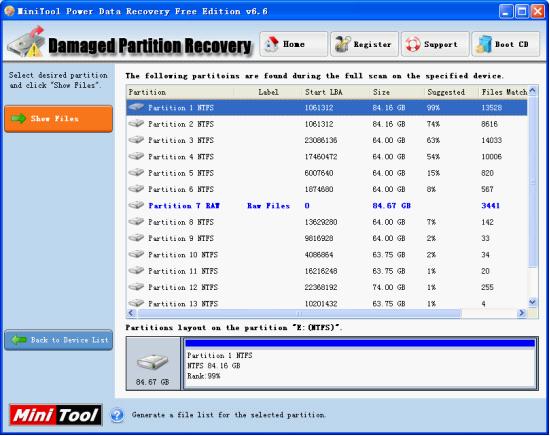Click the horizontal scroll right arrow
550x436 pixels.
pos(522,313)
